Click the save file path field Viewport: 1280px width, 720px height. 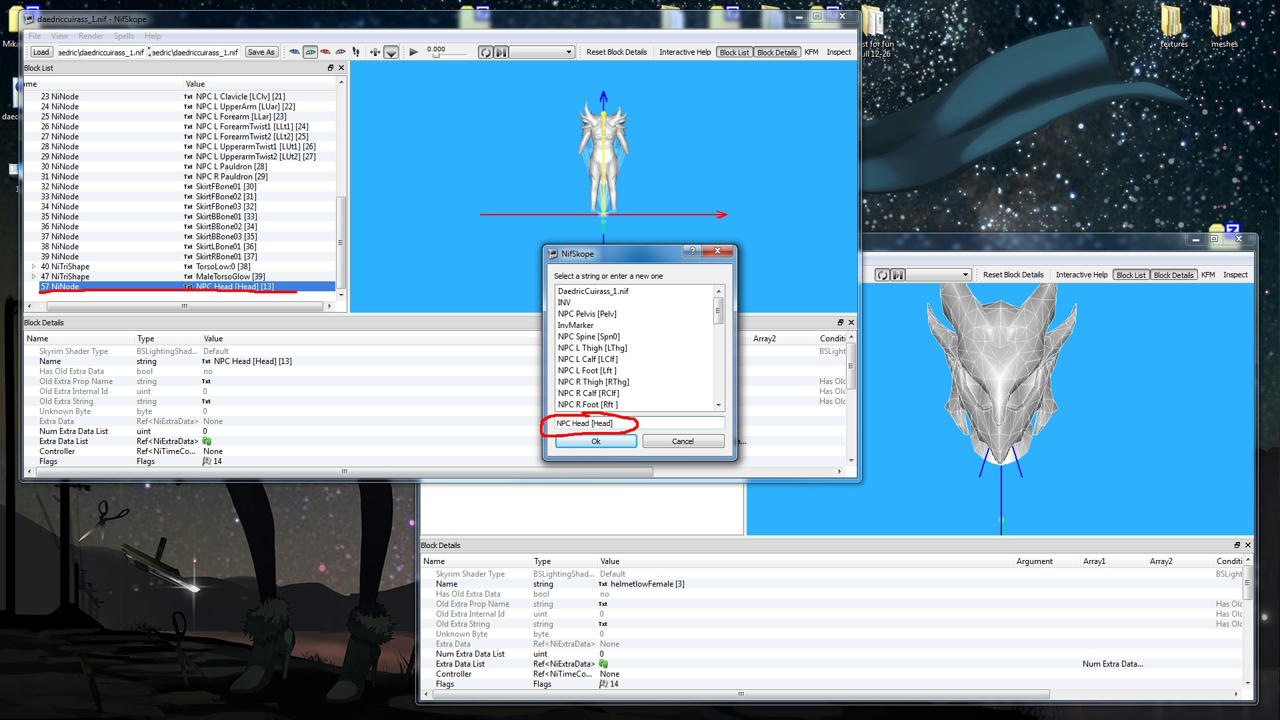(194, 52)
